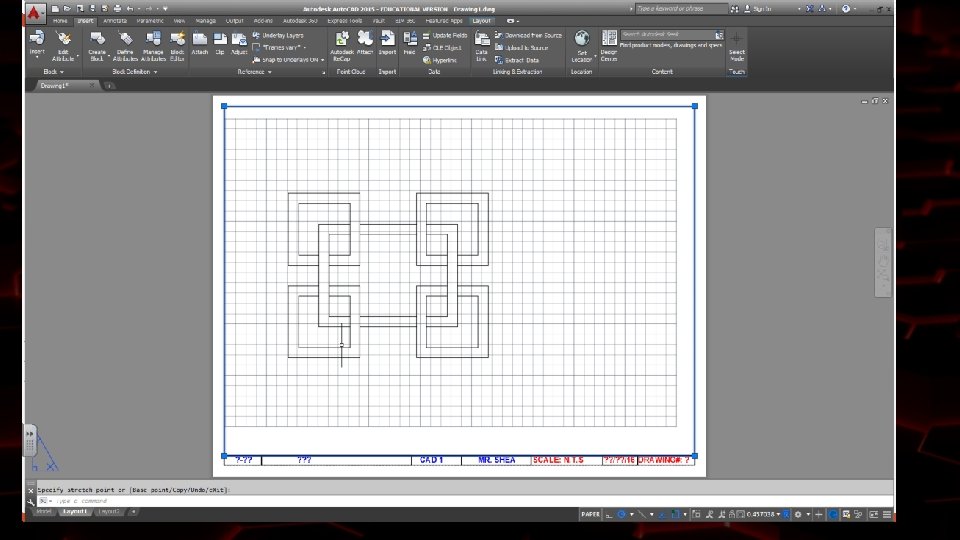Viewport: 960px width, 540px height.
Task: Expand the Block Definition panel dropdown
Action: (135, 72)
